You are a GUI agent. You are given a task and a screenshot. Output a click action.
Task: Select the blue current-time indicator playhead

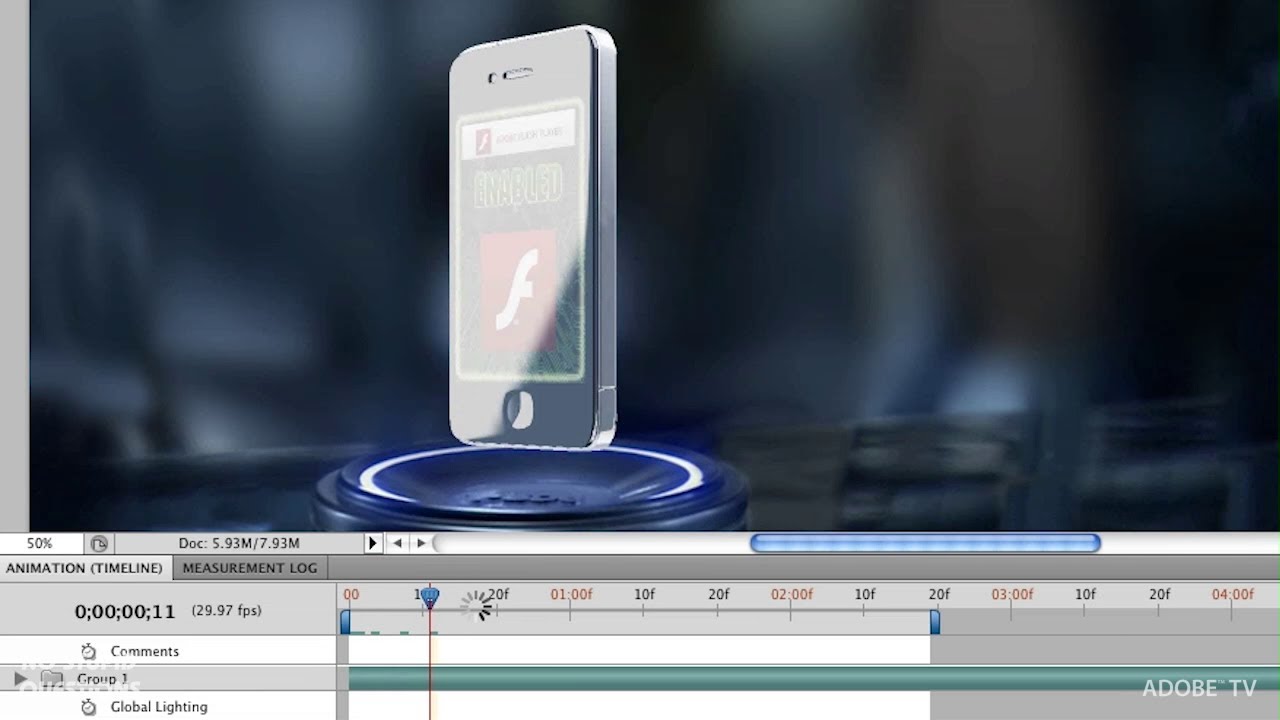click(430, 597)
